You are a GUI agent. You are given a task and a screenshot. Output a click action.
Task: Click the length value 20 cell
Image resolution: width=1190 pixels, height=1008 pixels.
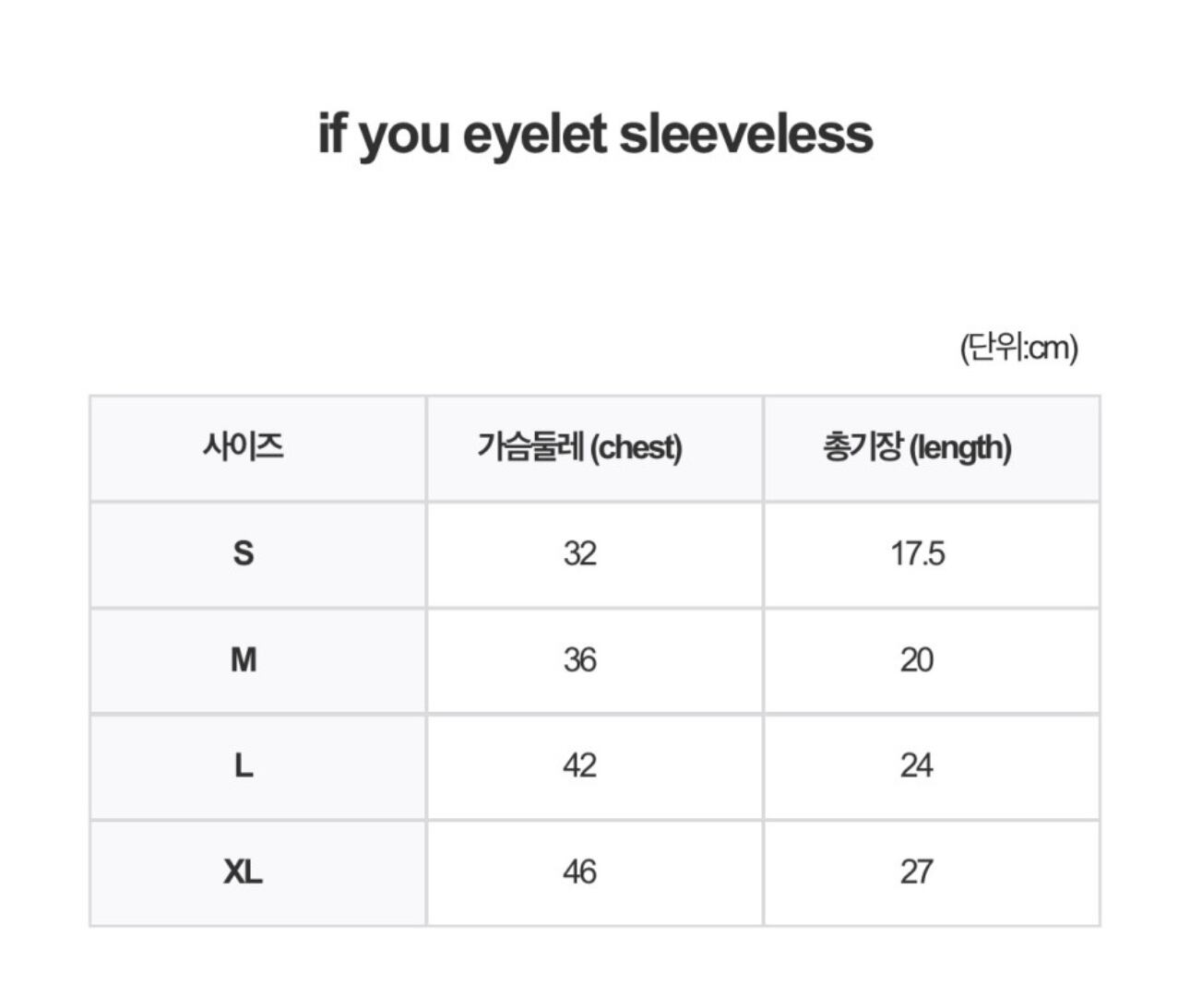click(x=917, y=660)
